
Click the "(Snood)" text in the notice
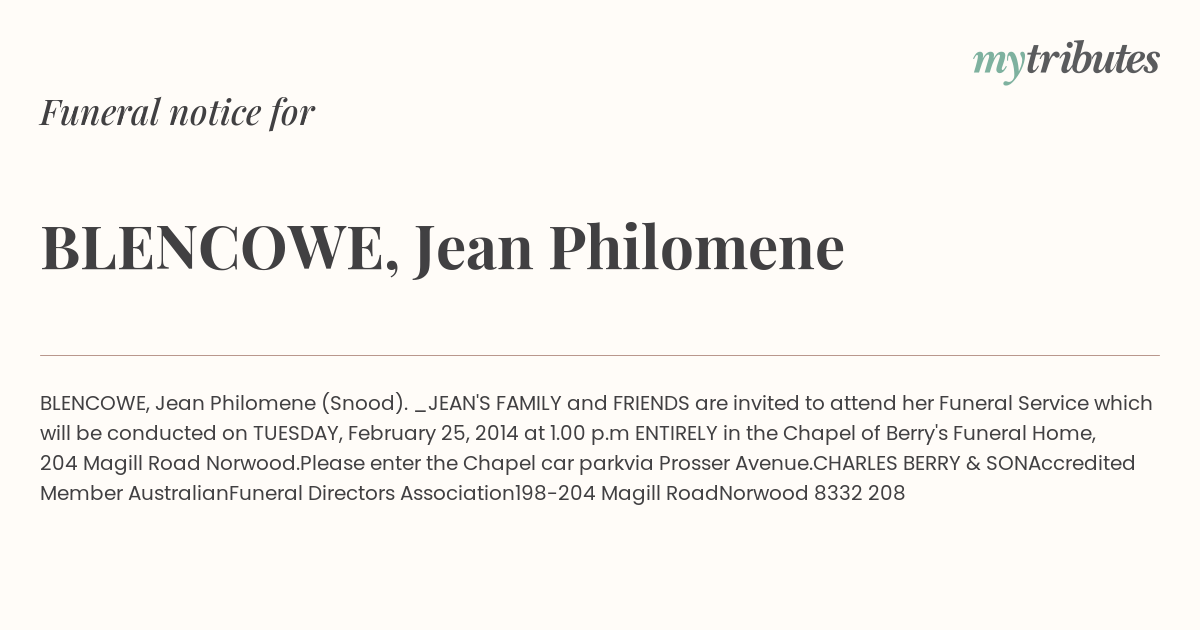click(364, 403)
